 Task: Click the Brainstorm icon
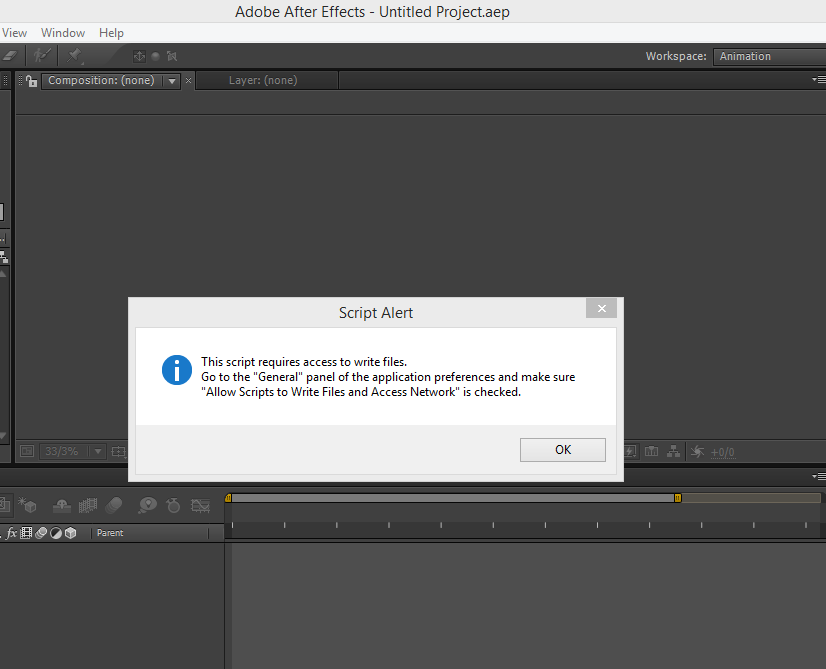point(148,506)
